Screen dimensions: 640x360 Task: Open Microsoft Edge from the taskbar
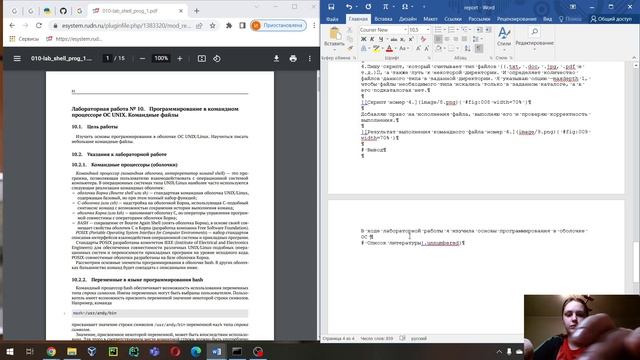click(196, 351)
